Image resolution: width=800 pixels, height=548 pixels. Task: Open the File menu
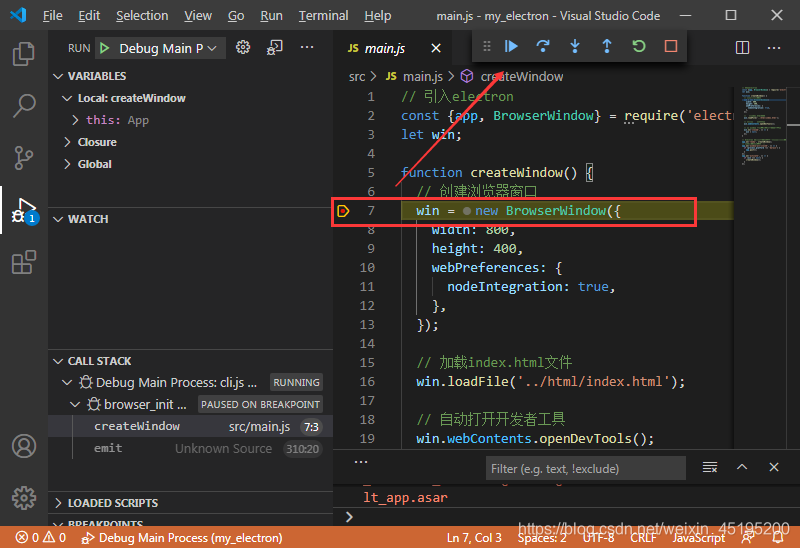click(53, 16)
